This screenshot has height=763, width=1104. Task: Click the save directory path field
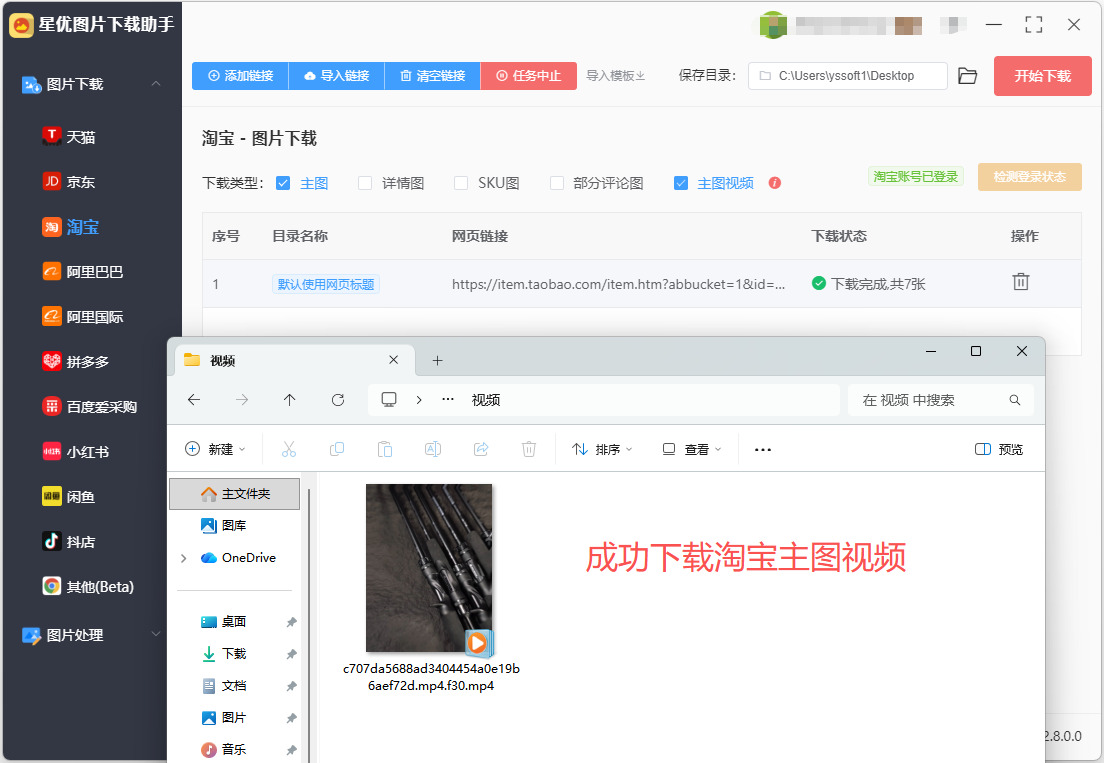click(848, 76)
